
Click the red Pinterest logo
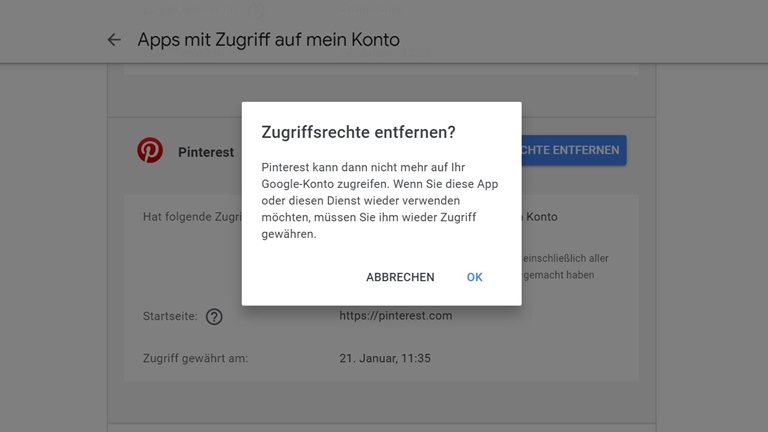(x=150, y=151)
